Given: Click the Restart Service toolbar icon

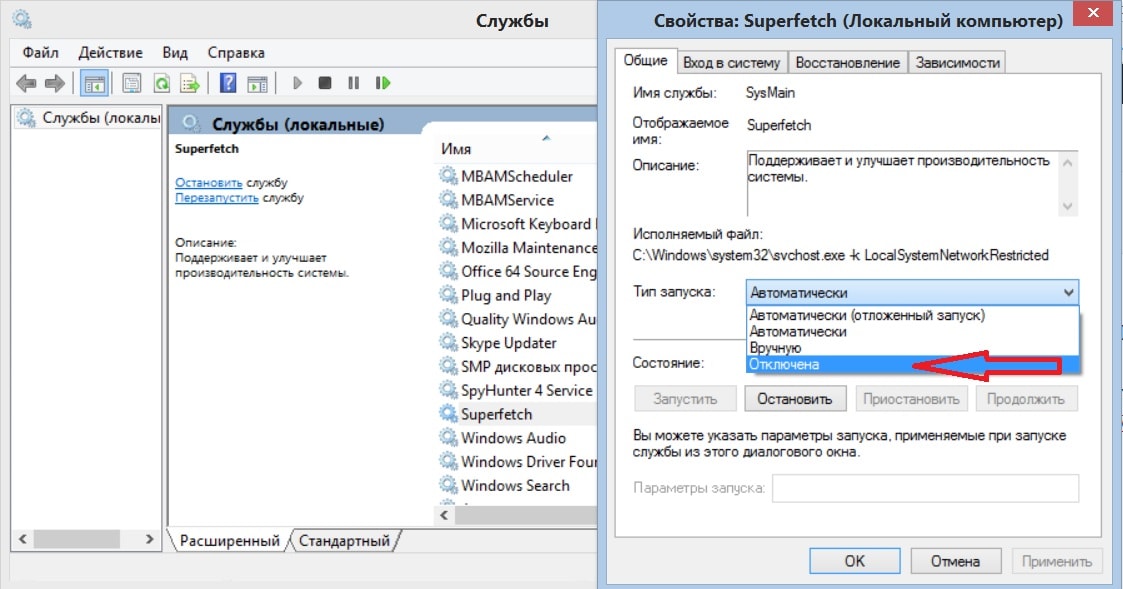Looking at the screenshot, I should [x=381, y=83].
